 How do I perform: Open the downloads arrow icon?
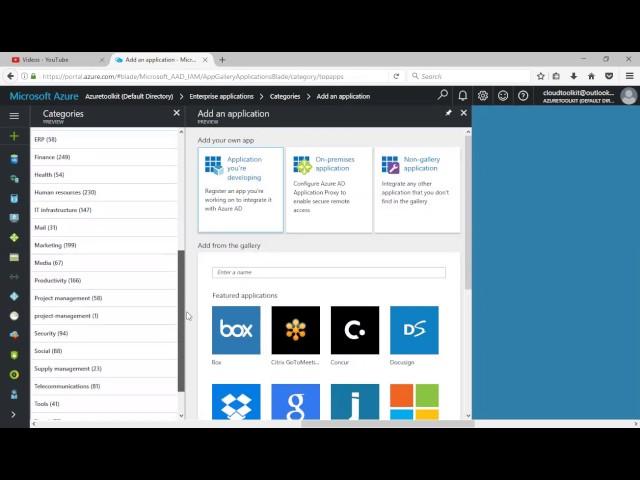573,76
